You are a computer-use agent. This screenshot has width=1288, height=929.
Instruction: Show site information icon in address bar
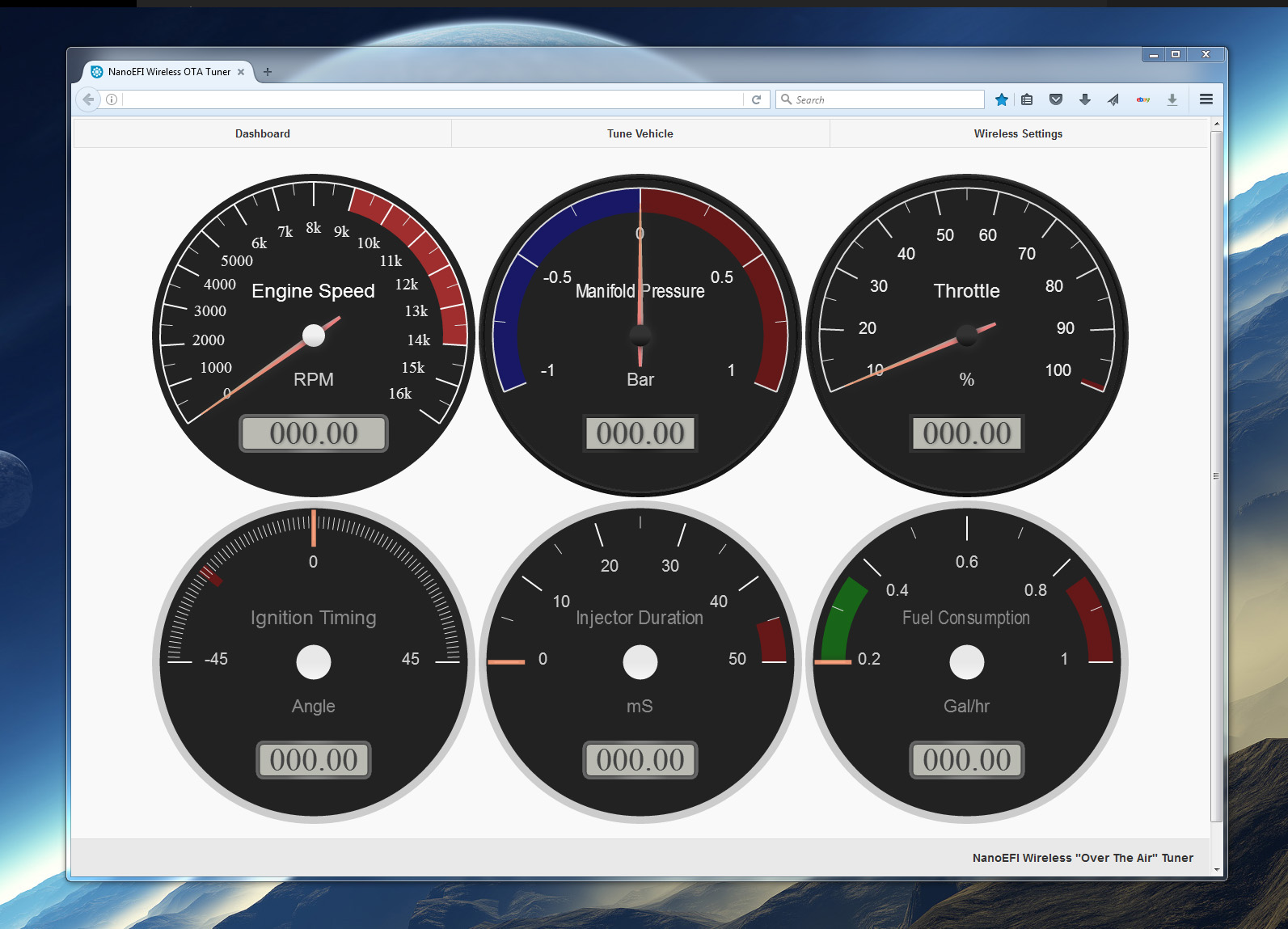coord(112,99)
